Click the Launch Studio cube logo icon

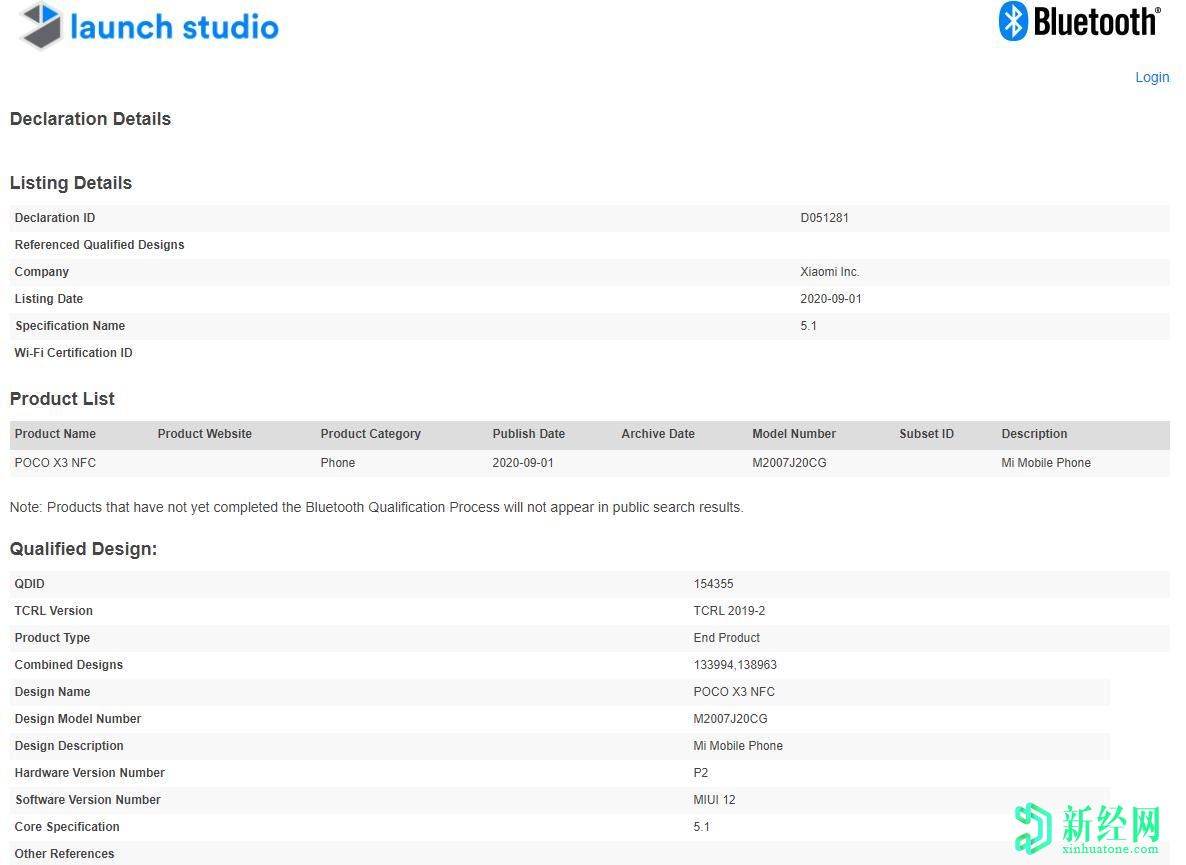tap(41, 26)
